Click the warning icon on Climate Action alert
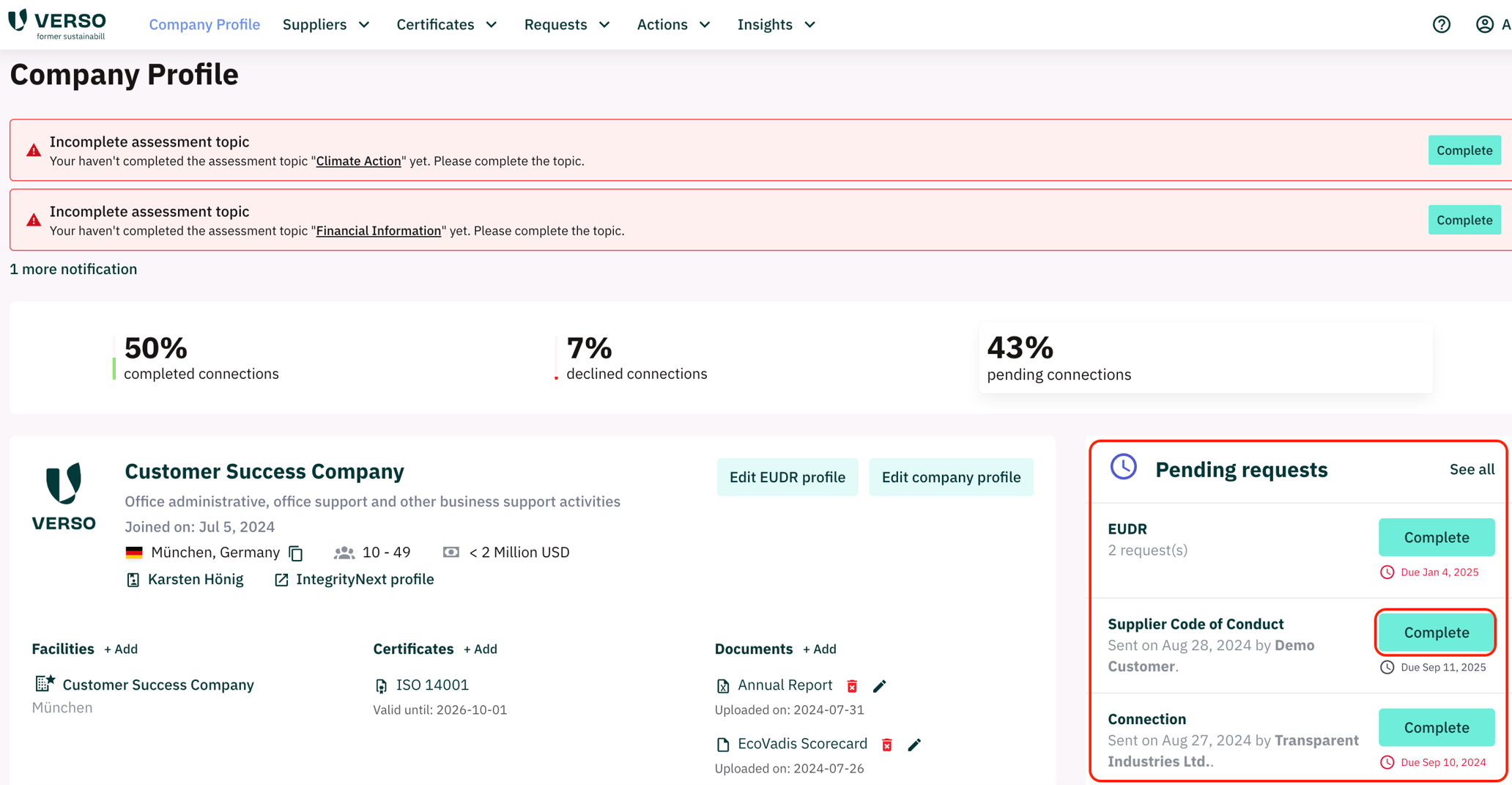Viewport: 1512px width, 785px height. 32,150
